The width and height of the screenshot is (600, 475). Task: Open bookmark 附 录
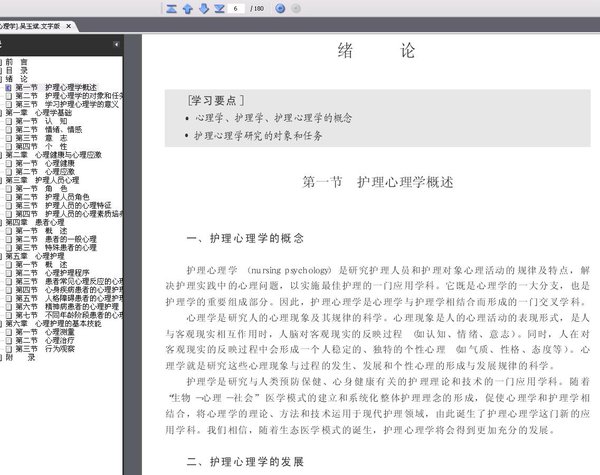(20, 357)
